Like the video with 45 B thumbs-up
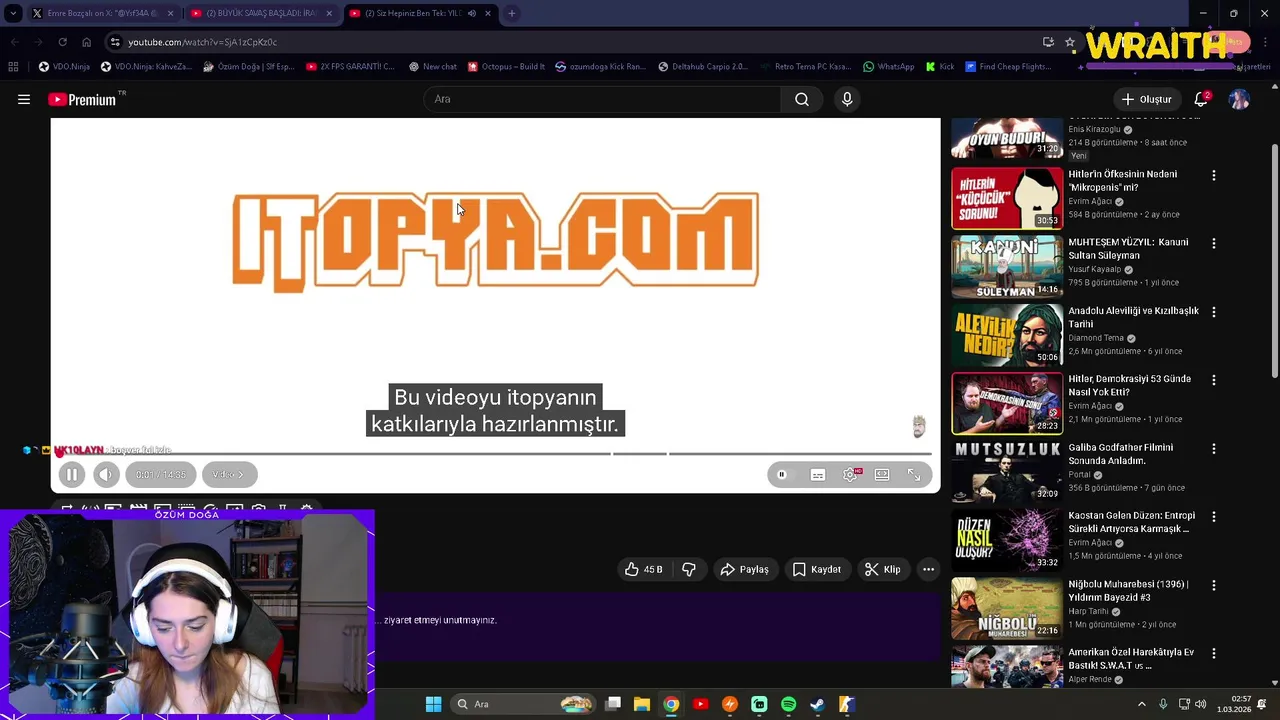Screen dimensions: 1280x720 coord(644,569)
